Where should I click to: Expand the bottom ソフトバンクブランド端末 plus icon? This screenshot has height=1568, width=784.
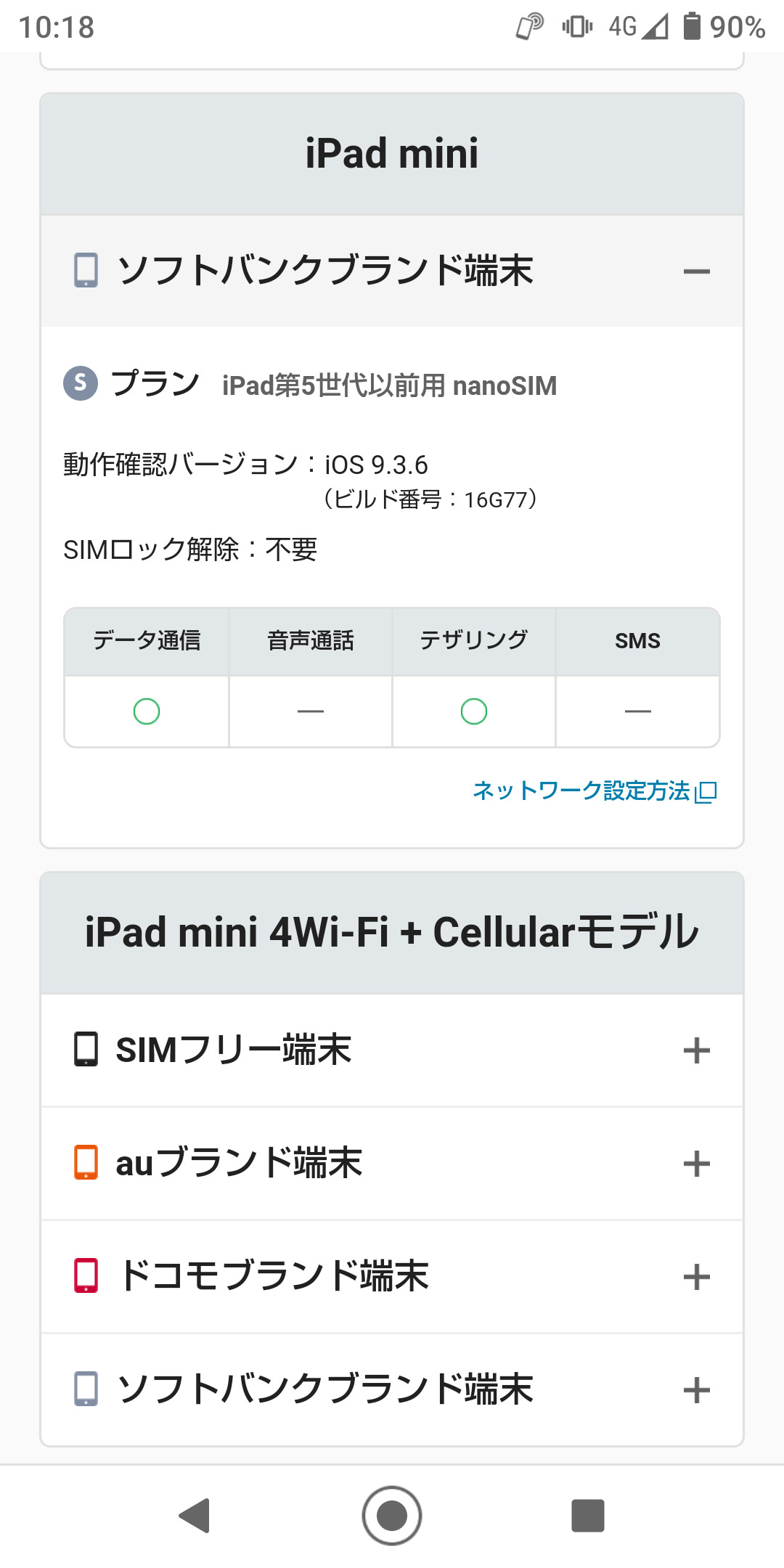696,1390
